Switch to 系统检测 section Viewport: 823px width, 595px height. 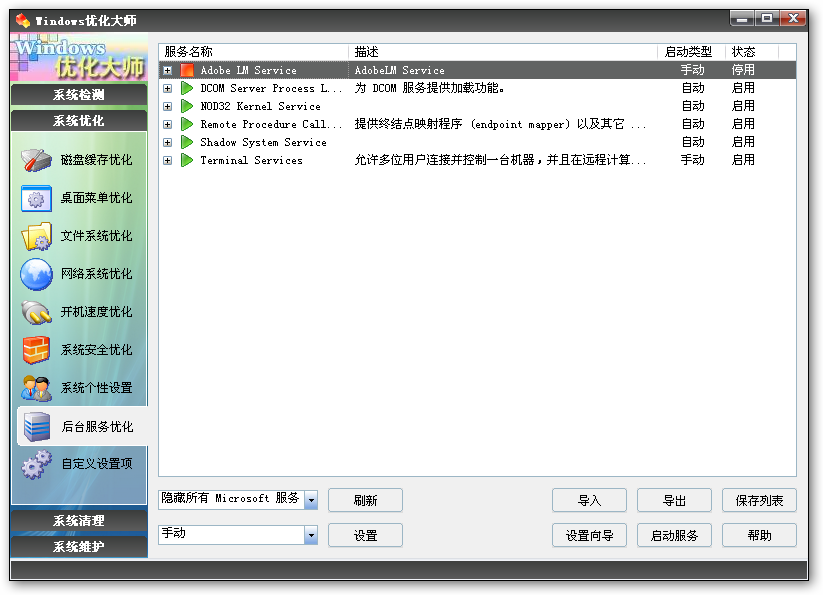tap(79, 94)
